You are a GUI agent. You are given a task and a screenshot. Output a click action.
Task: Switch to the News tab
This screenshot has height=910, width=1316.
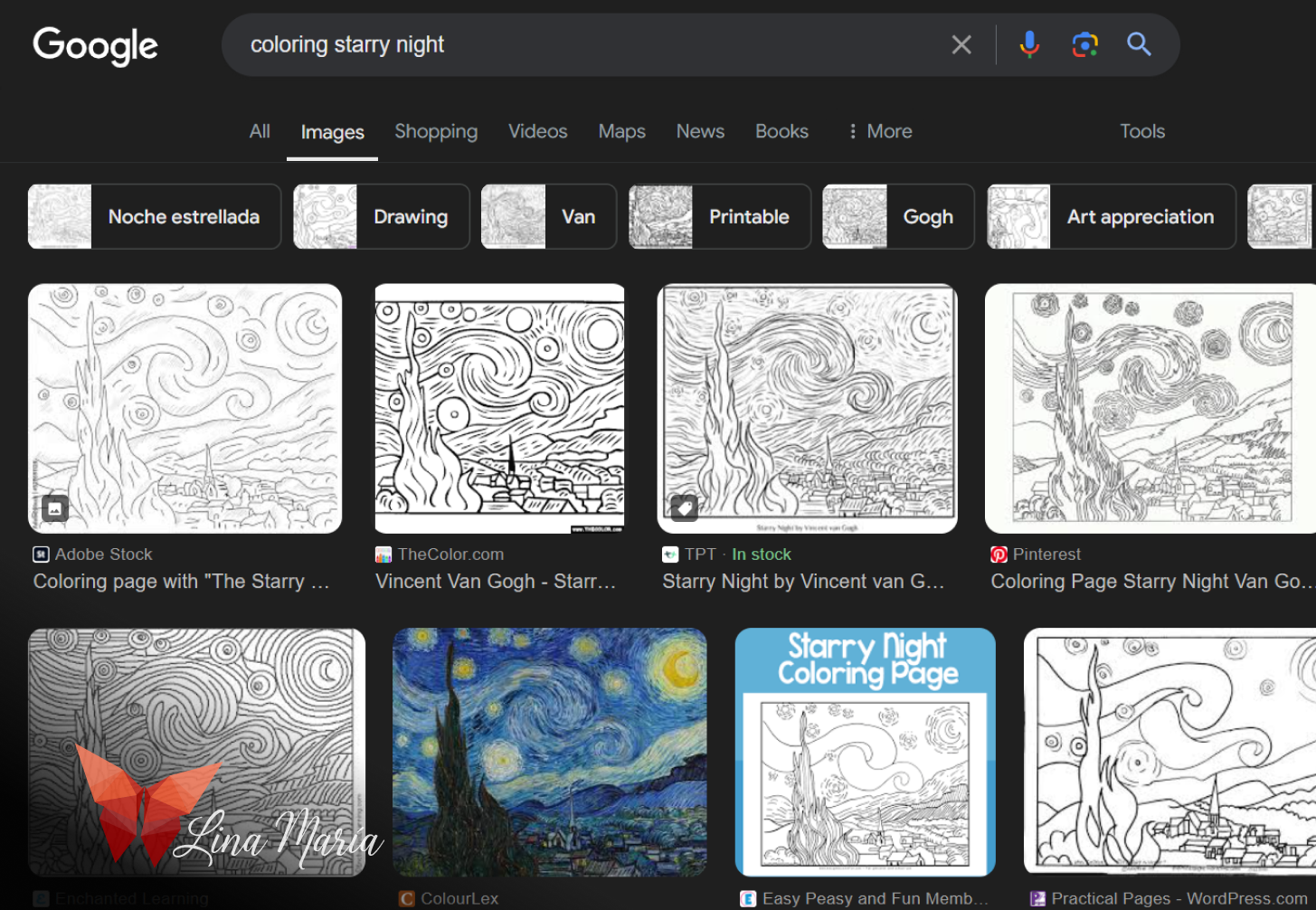pos(700,131)
